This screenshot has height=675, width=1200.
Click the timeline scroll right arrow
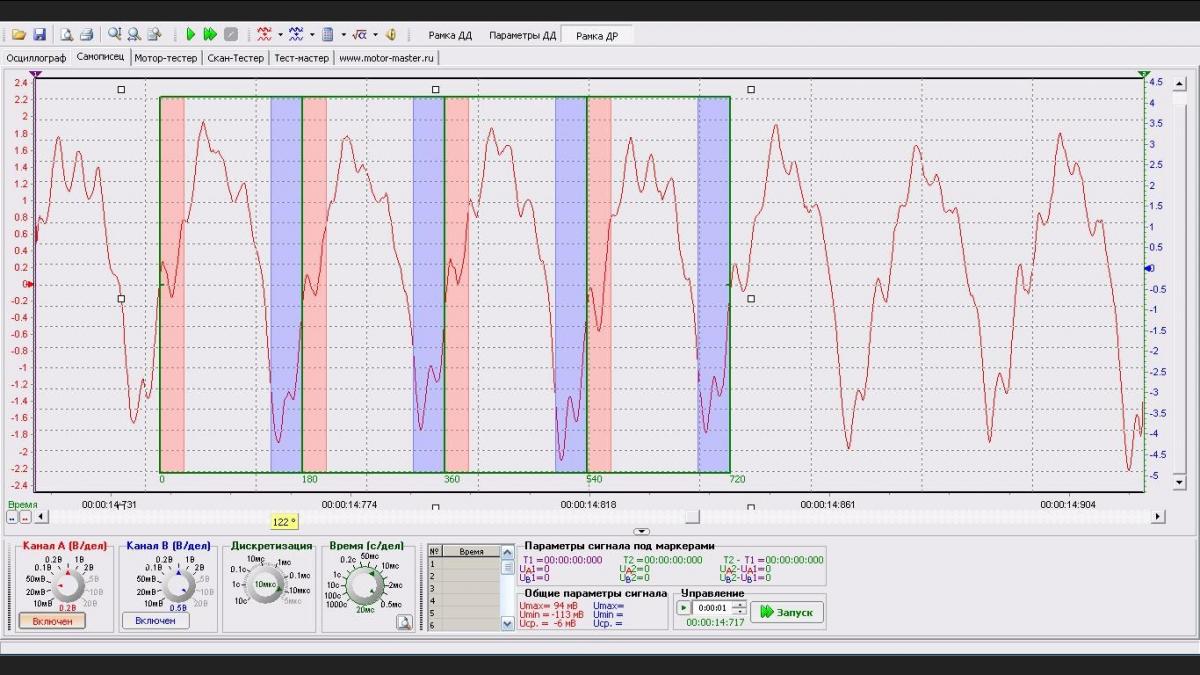tap(1158, 517)
